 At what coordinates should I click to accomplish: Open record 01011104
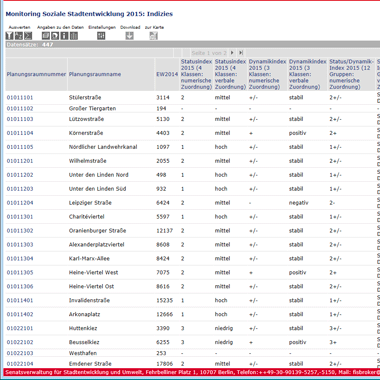20,133
